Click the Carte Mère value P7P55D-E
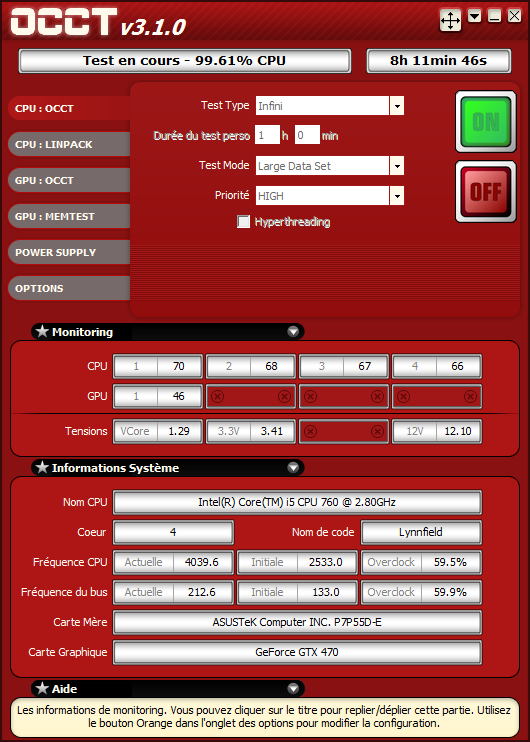The height and width of the screenshot is (742, 530). [x=297, y=622]
